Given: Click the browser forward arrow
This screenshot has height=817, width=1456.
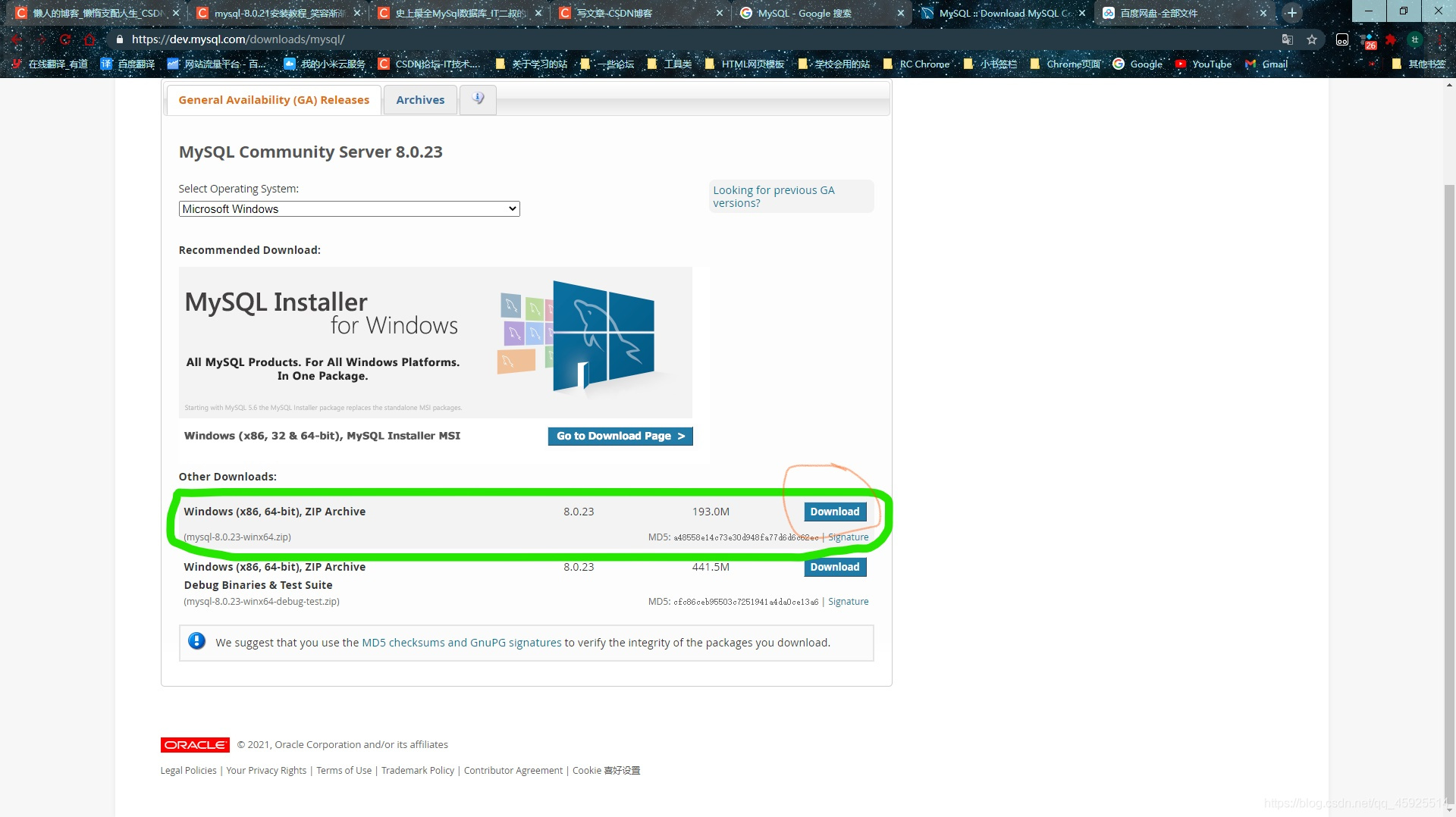Looking at the screenshot, I should click(x=41, y=39).
